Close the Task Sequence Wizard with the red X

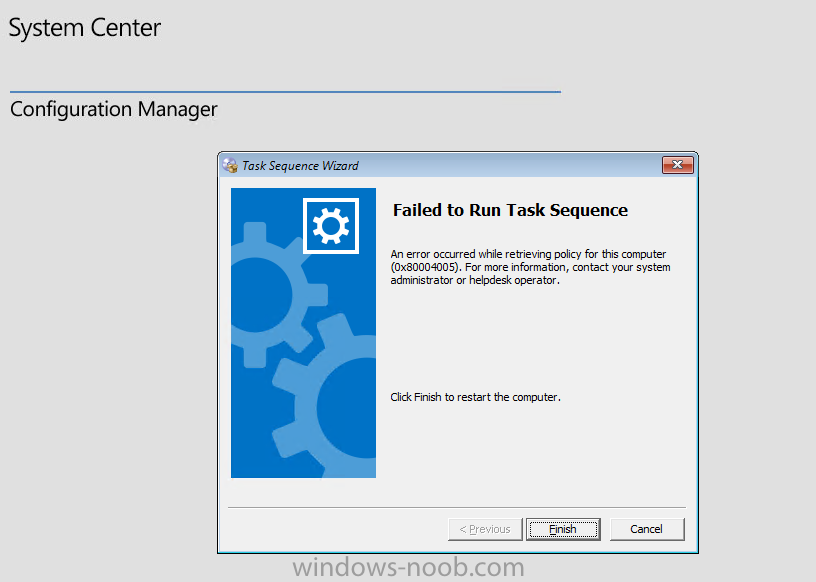[678, 165]
